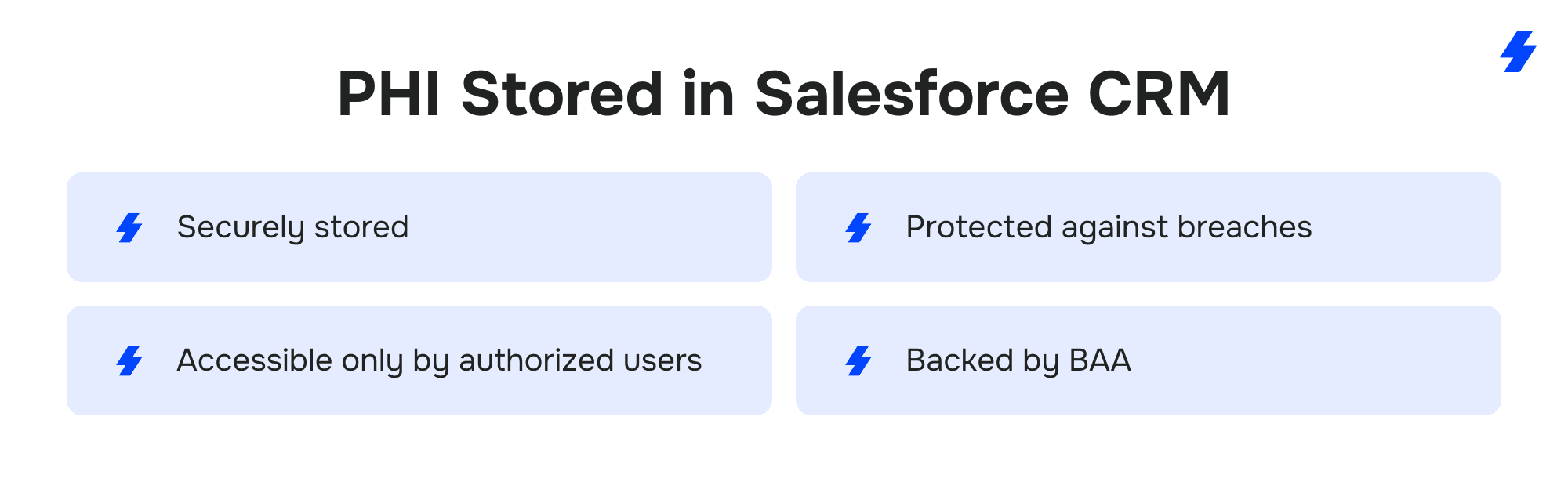The image size is (1568, 478).
Task: Click the word 'Securely' in the card
Action: click(x=241, y=227)
